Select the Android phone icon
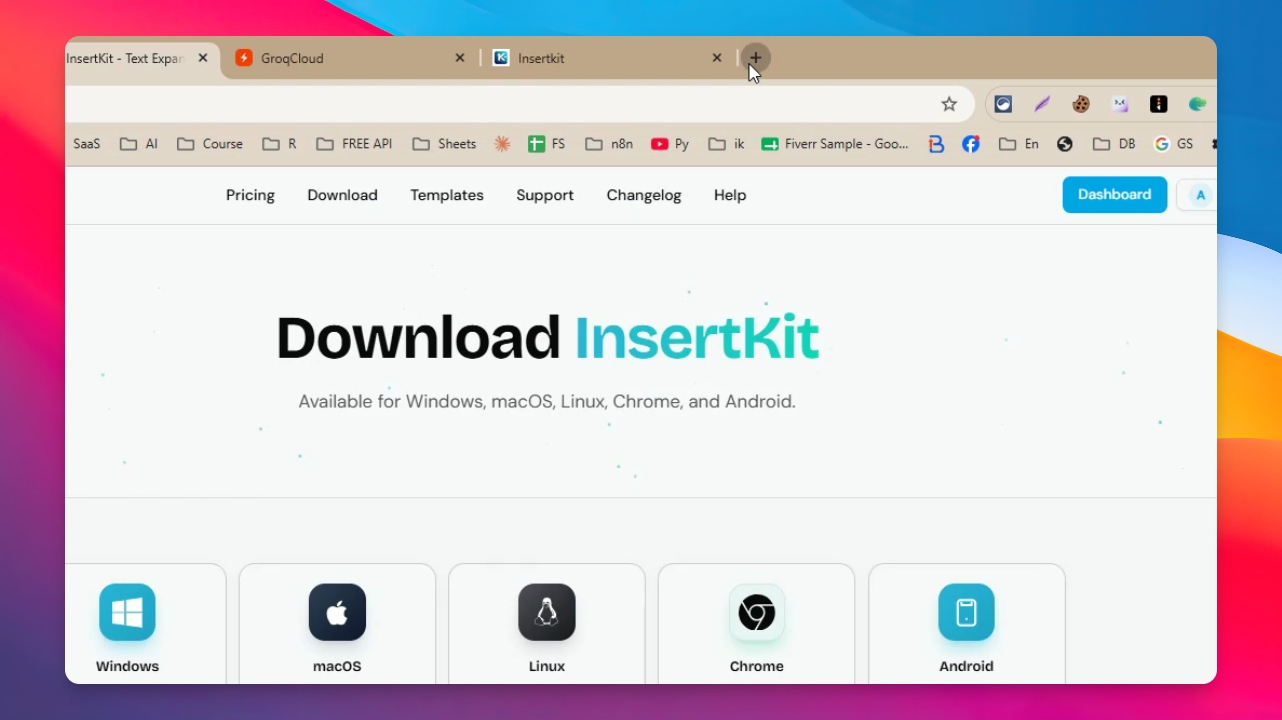 pos(966,612)
